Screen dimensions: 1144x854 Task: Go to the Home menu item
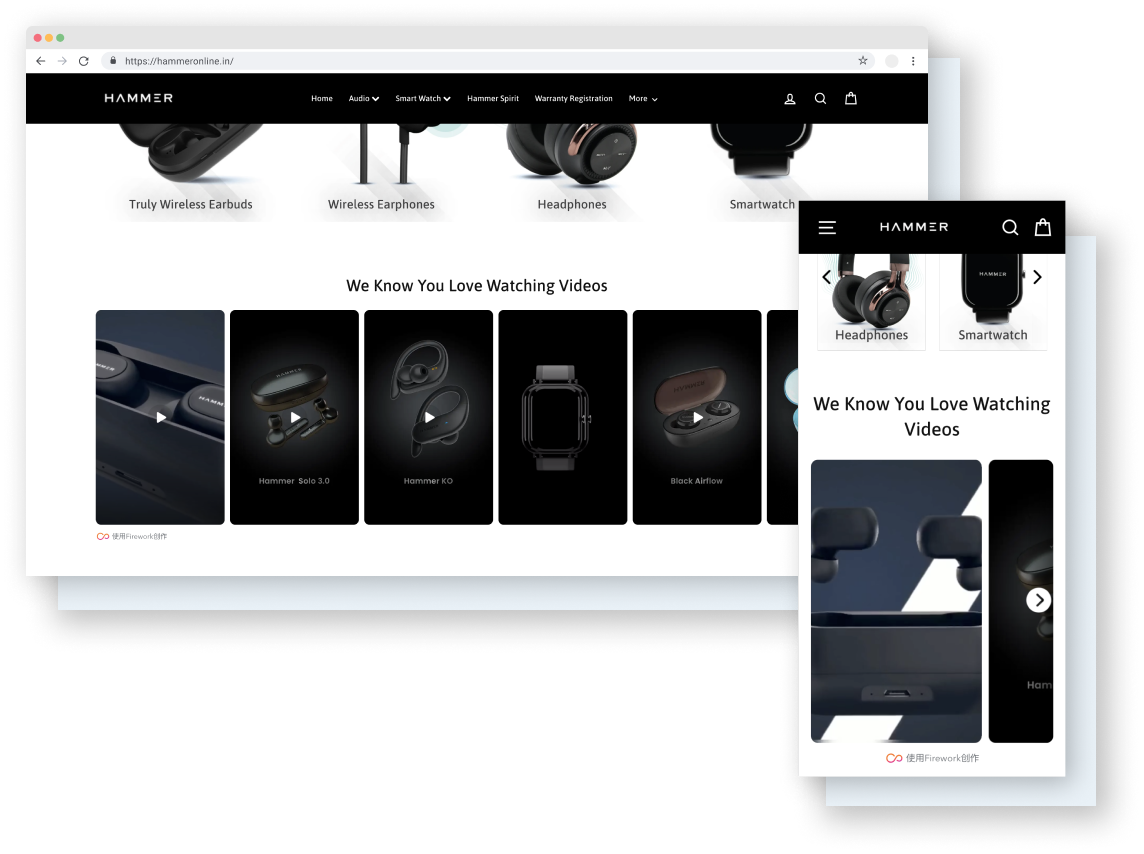tap(322, 98)
